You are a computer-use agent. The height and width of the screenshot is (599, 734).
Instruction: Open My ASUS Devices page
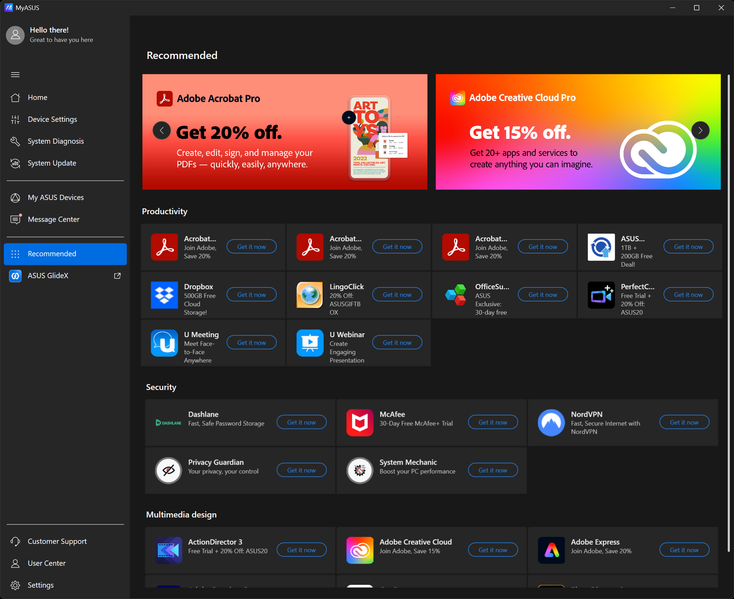point(65,197)
